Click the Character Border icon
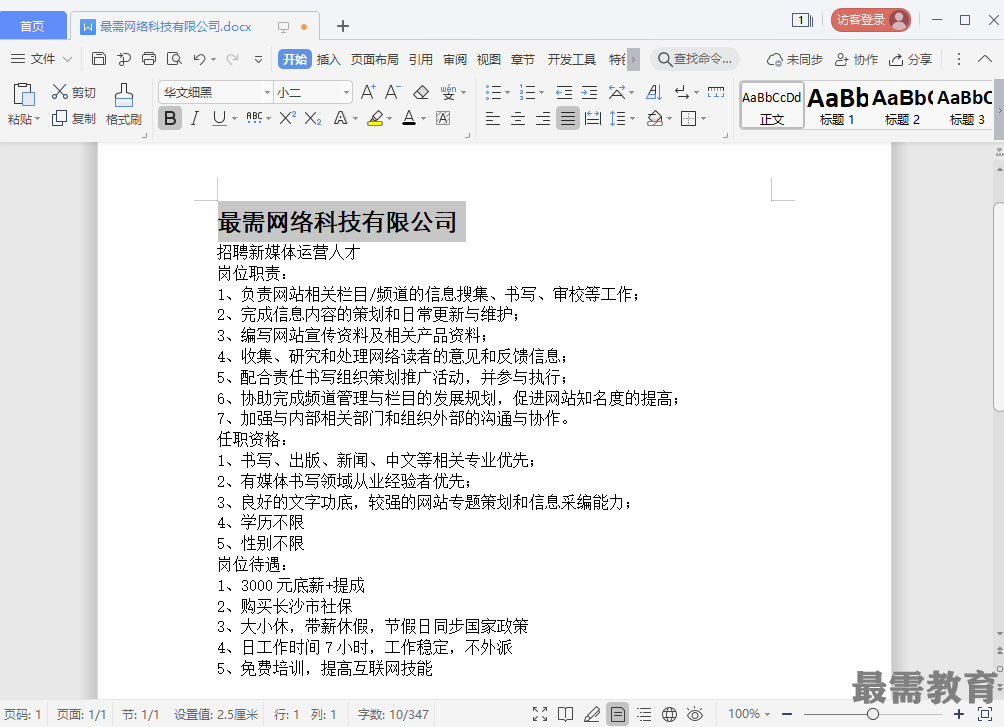 (443, 118)
